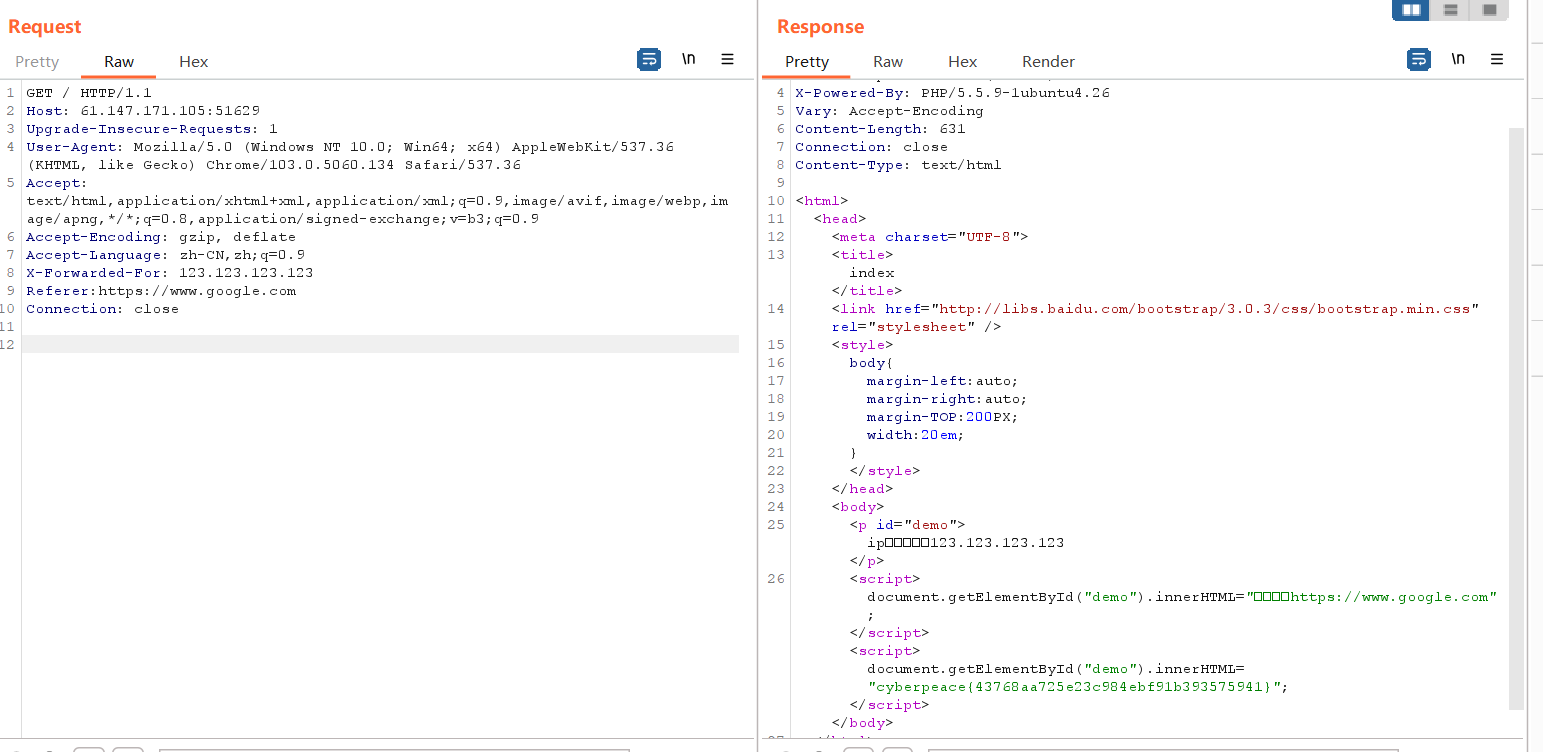
Task: Open the Response Render tab
Action: pyautogui.click(x=1048, y=62)
